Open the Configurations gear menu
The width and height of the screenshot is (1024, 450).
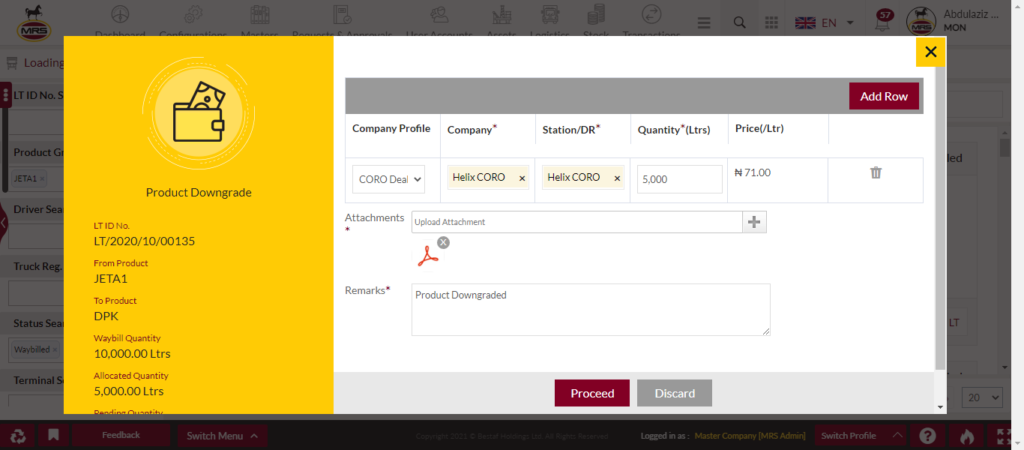click(193, 16)
